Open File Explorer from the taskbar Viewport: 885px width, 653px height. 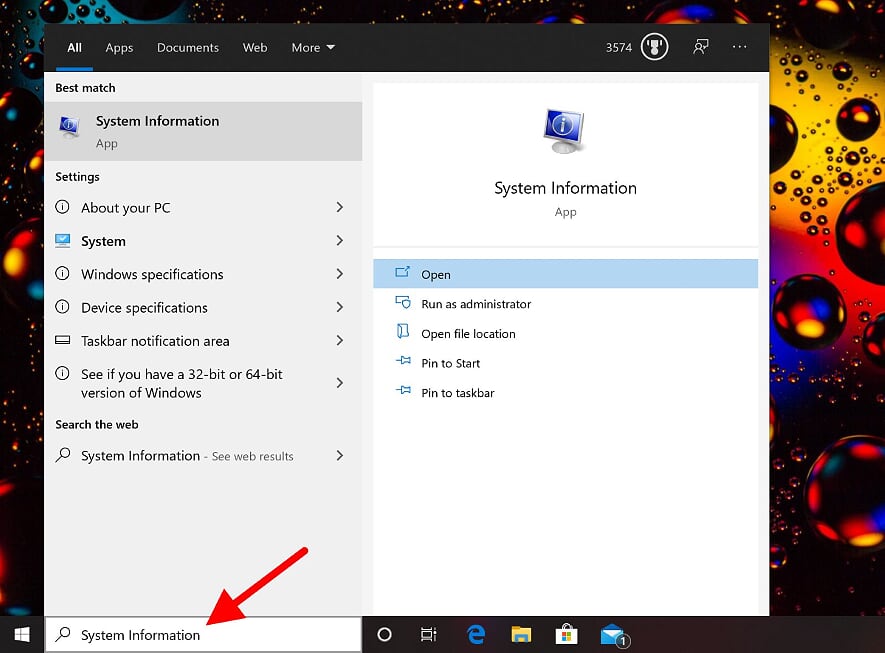[x=521, y=635]
